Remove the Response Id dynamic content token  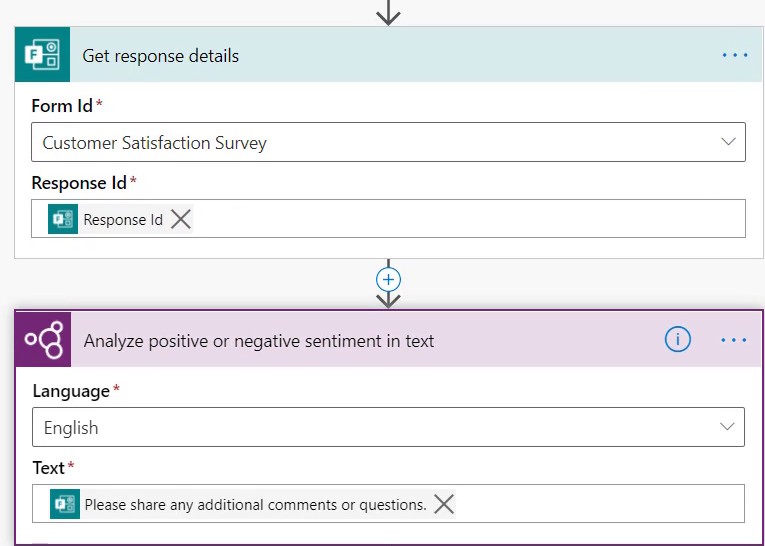[181, 220]
